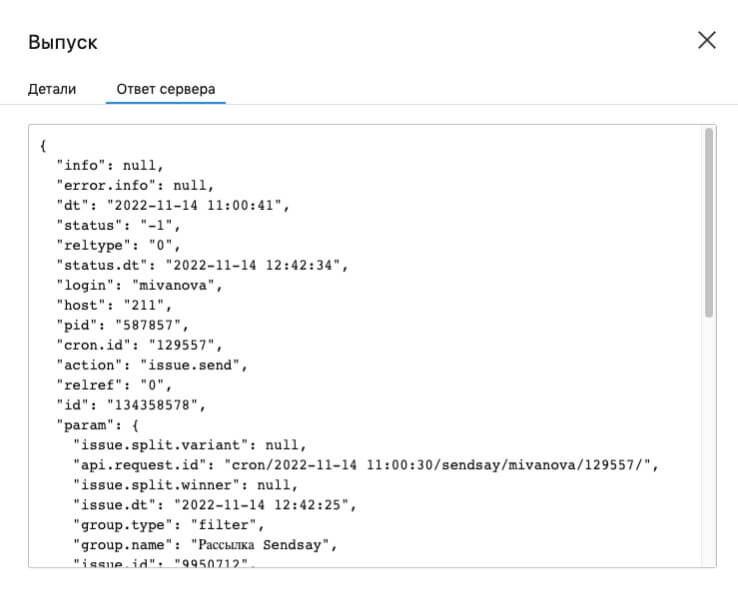Click the "status.dt" timestamp line
The width and height of the screenshot is (738, 594).
coord(203,265)
